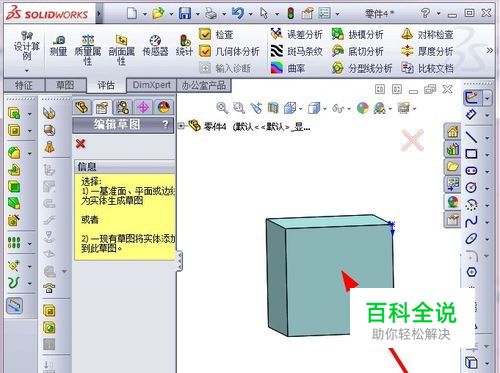Open the DimXpertManager crosshair tab
Screen dimensions: 500x373
[x=143, y=107]
